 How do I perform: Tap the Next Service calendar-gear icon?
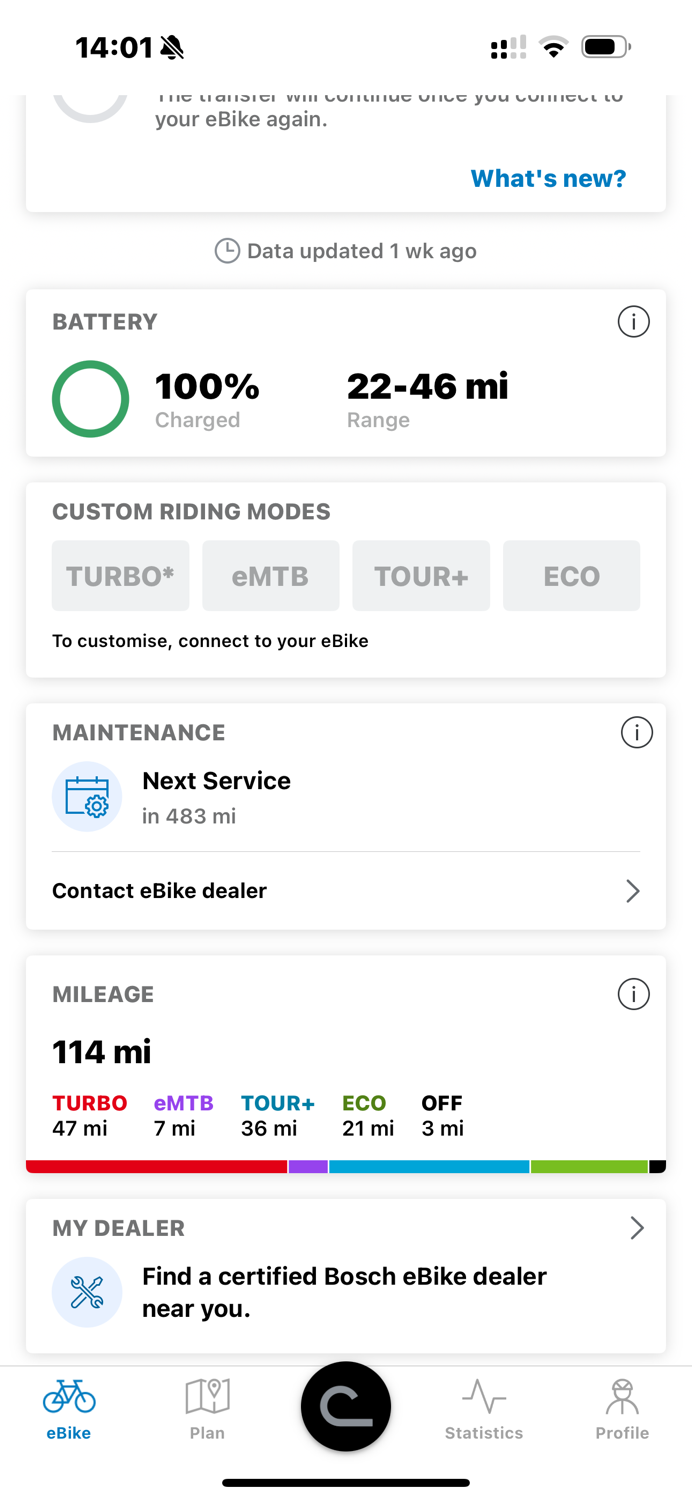[x=87, y=797]
